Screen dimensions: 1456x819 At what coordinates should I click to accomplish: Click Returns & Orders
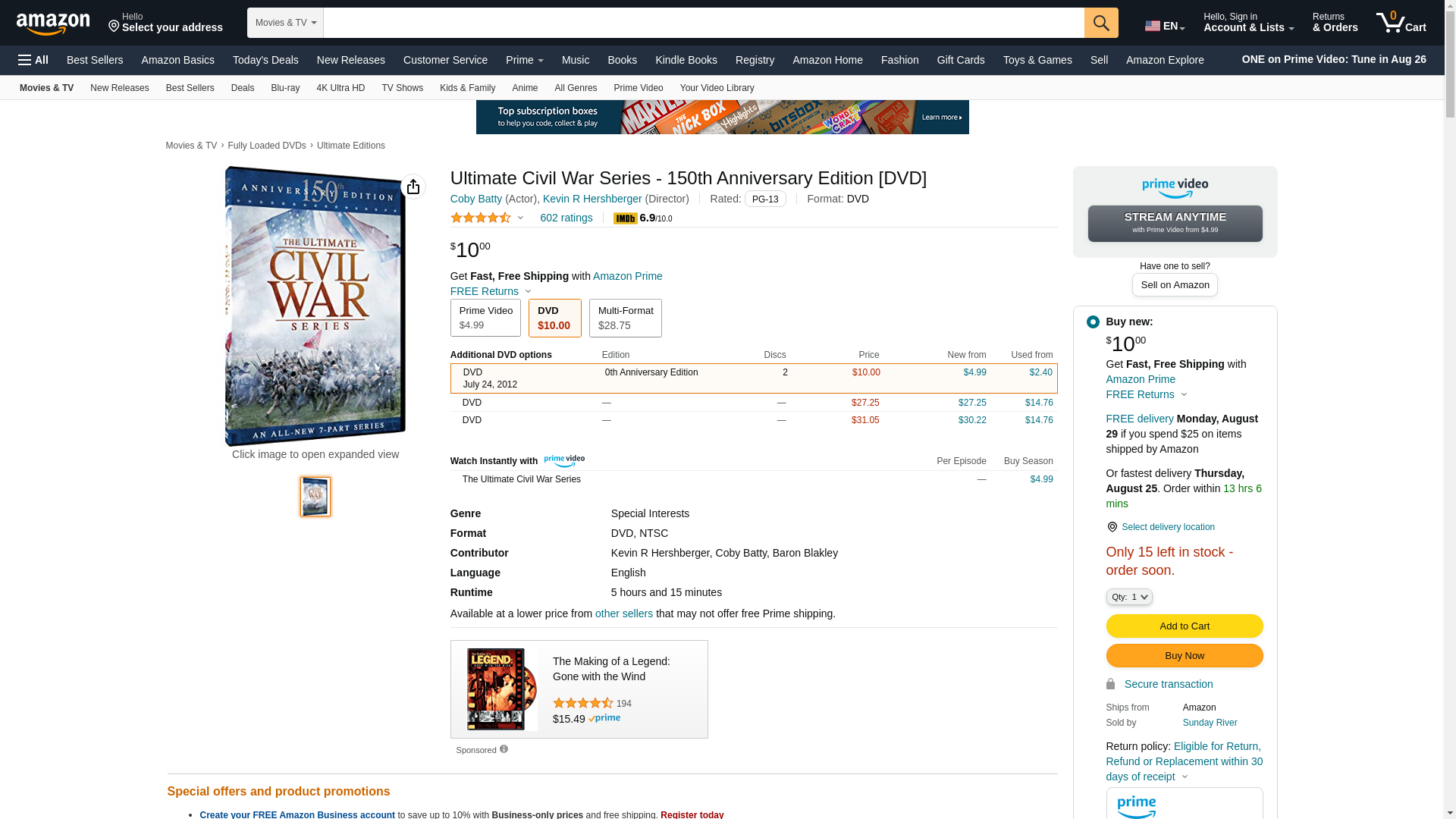(1335, 23)
